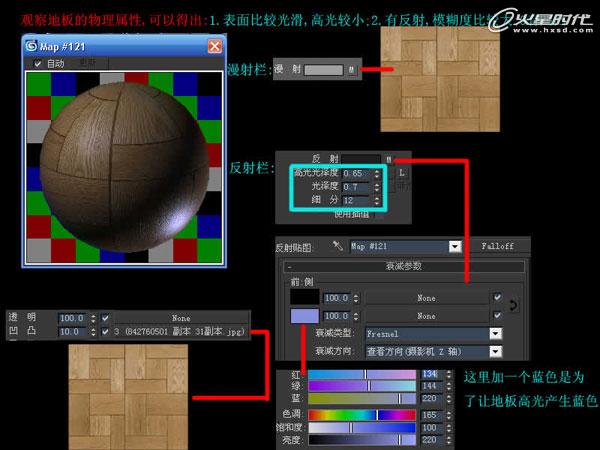Click the 细分 subdivisions field showing 12
The image size is (600, 450).
pyautogui.click(x=357, y=200)
